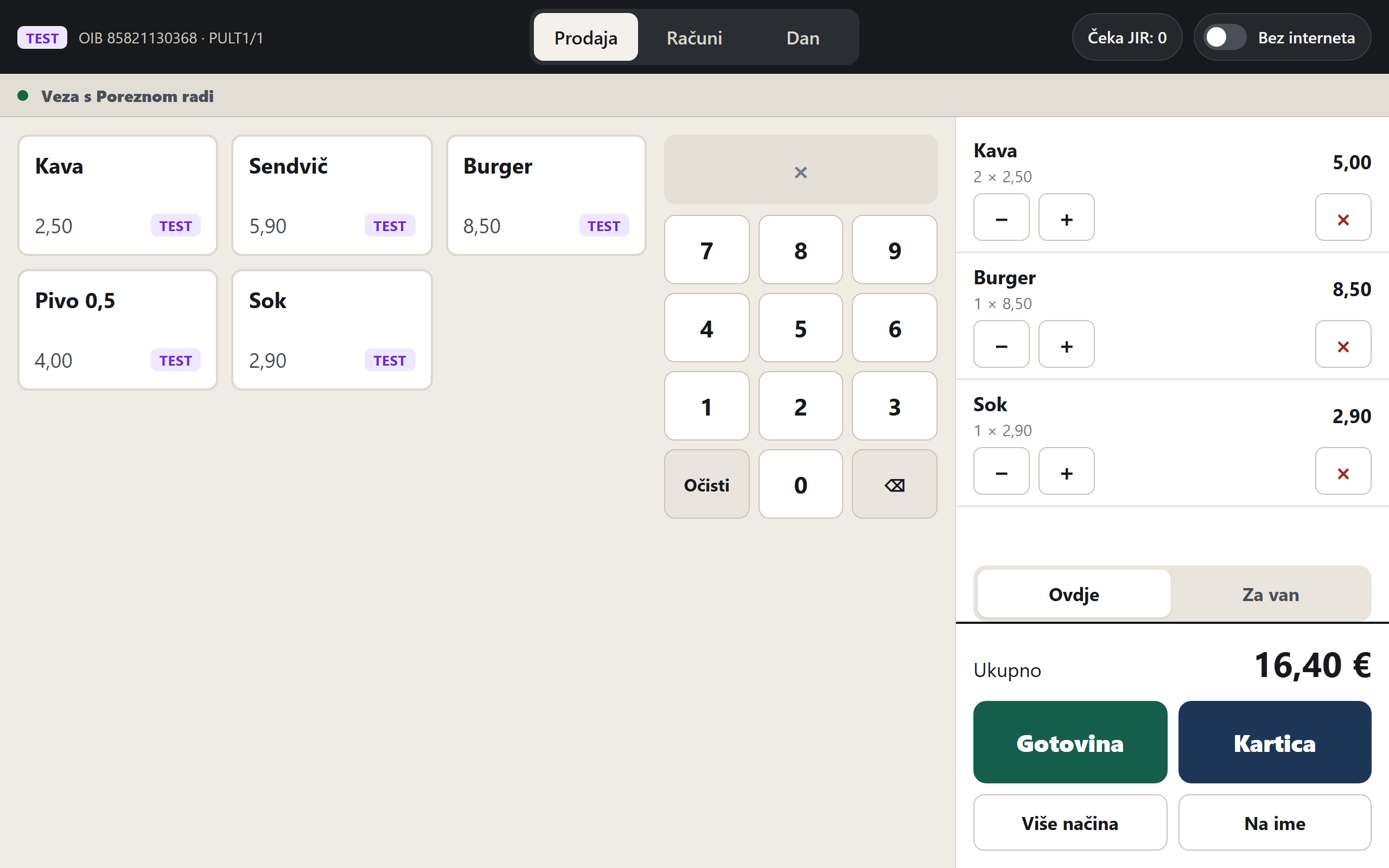Choose Više načina payment
The height and width of the screenshot is (868, 1389).
[x=1070, y=822]
